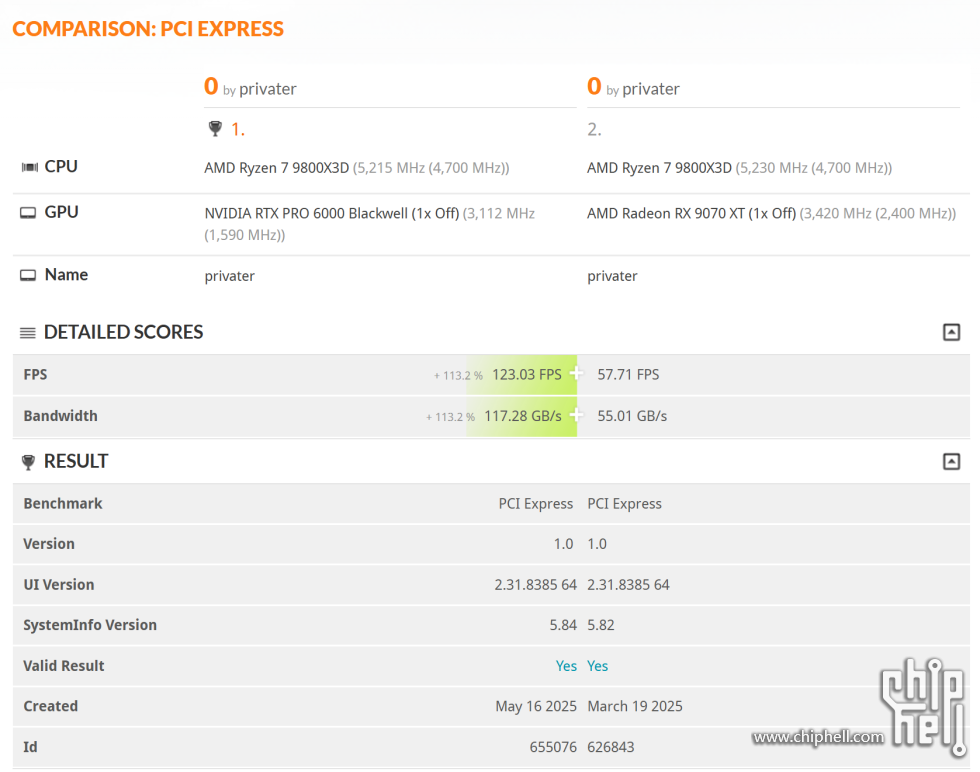Click the May 16 2025 created date

(x=536, y=706)
